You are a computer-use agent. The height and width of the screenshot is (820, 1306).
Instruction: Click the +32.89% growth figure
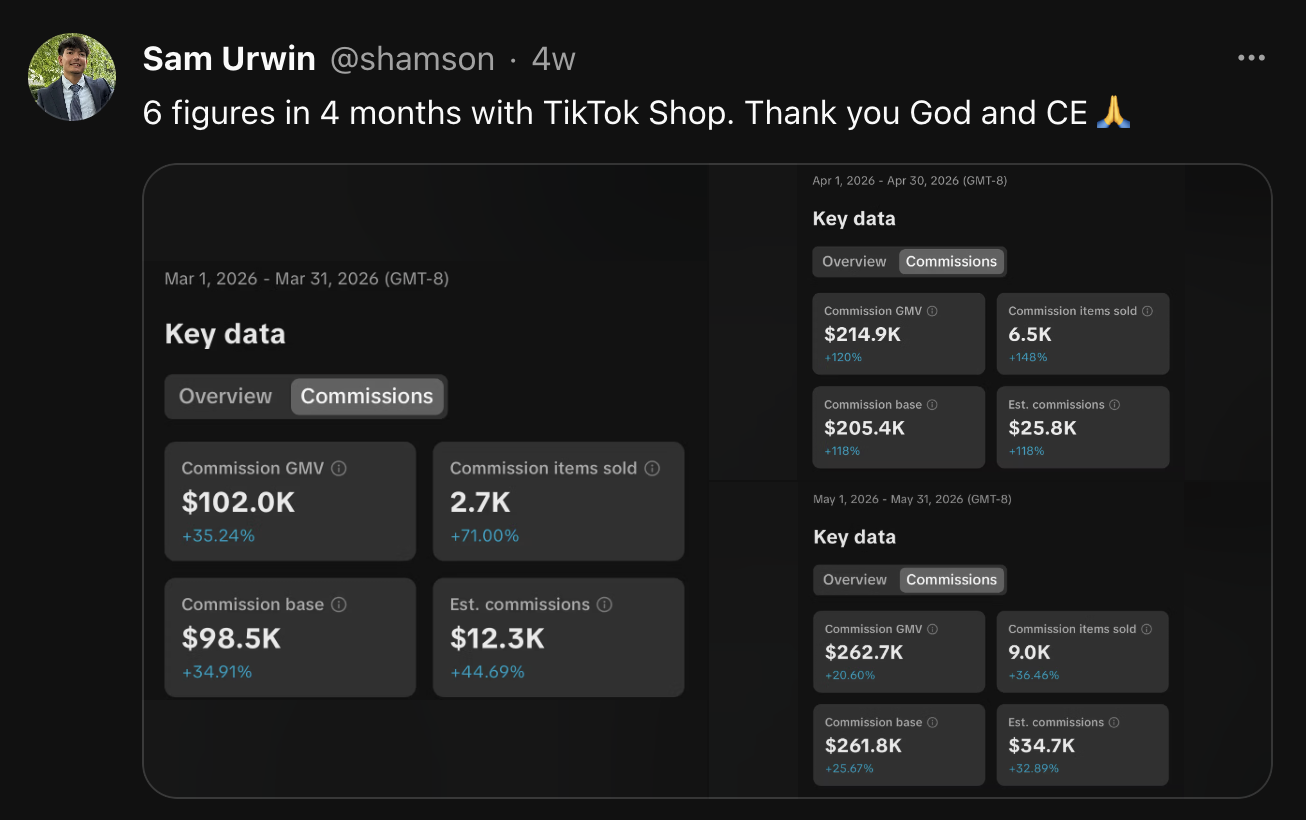click(1034, 769)
